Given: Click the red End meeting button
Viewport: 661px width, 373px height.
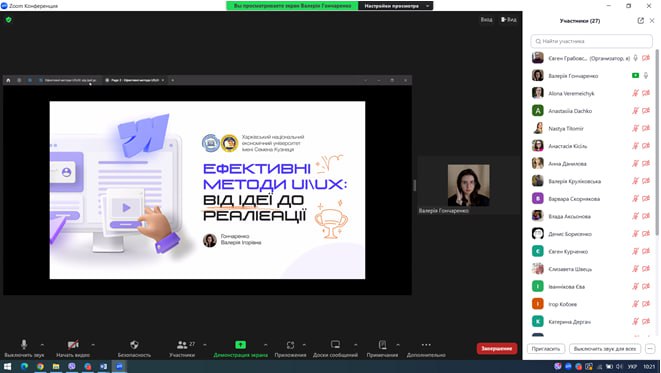Looking at the screenshot, I should click(497, 349).
